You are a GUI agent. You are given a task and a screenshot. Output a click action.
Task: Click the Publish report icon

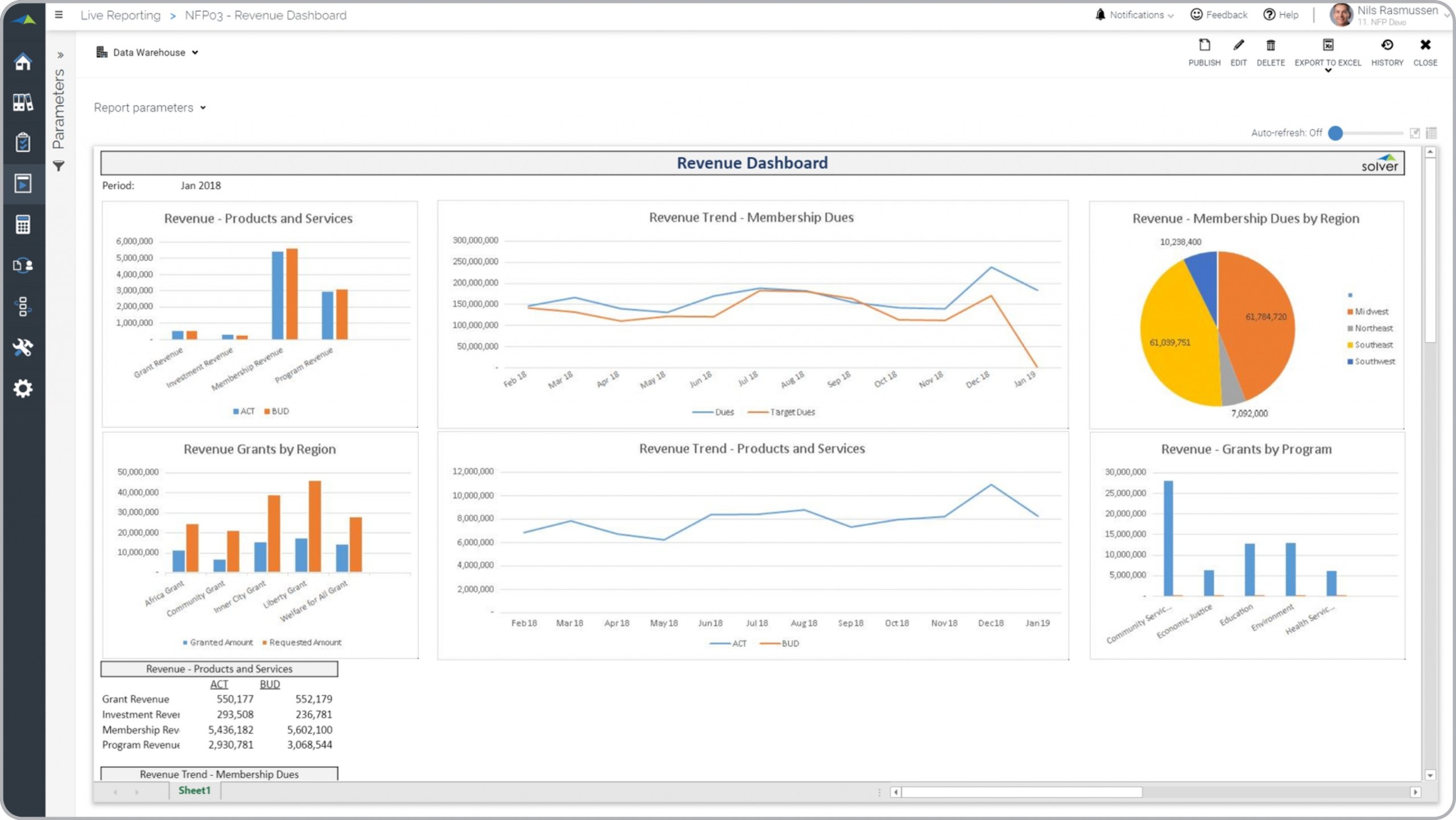pos(1204,46)
